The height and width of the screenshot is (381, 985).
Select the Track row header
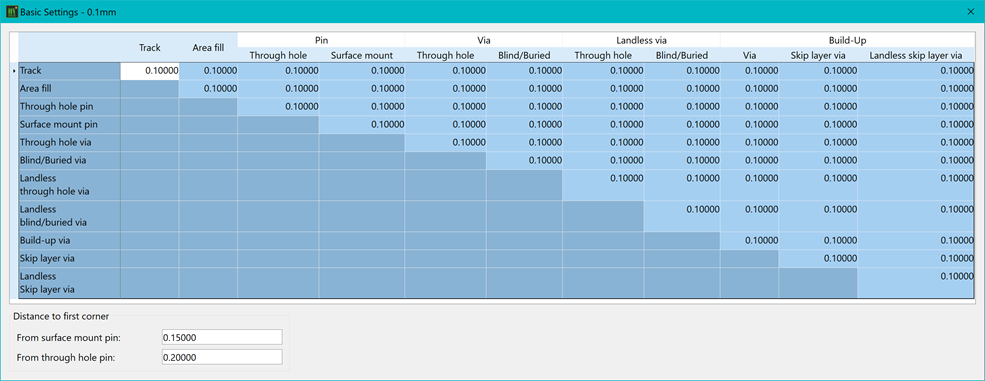pyautogui.click(x=69, y=71)
